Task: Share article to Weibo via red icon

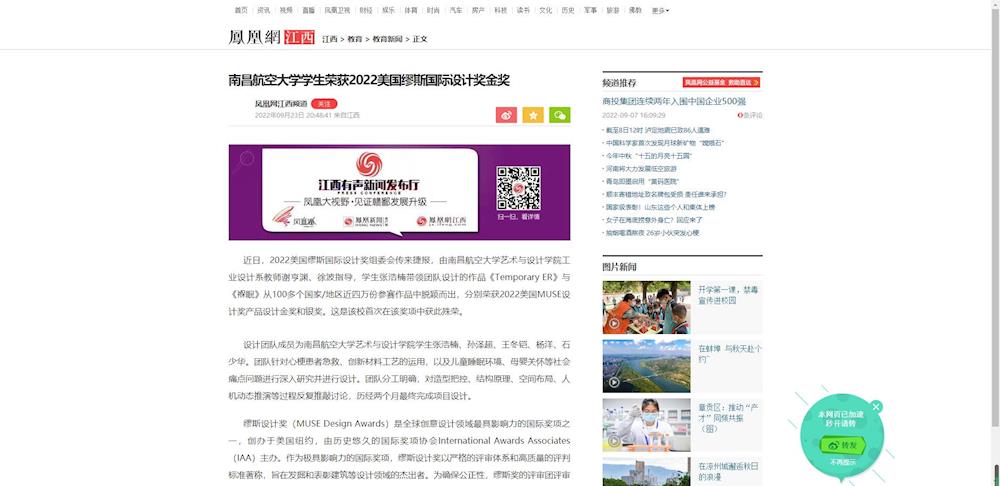Action: [506, 115]
